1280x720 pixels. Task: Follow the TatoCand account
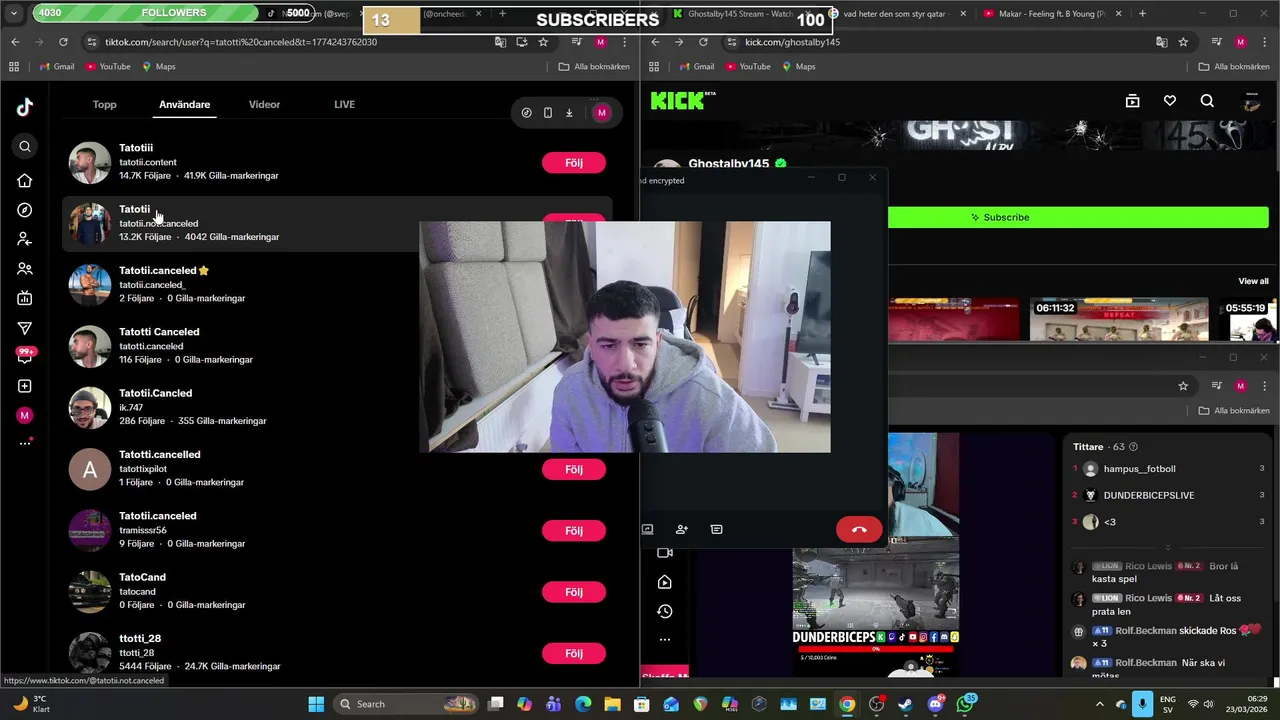click(x=574, y=592)
